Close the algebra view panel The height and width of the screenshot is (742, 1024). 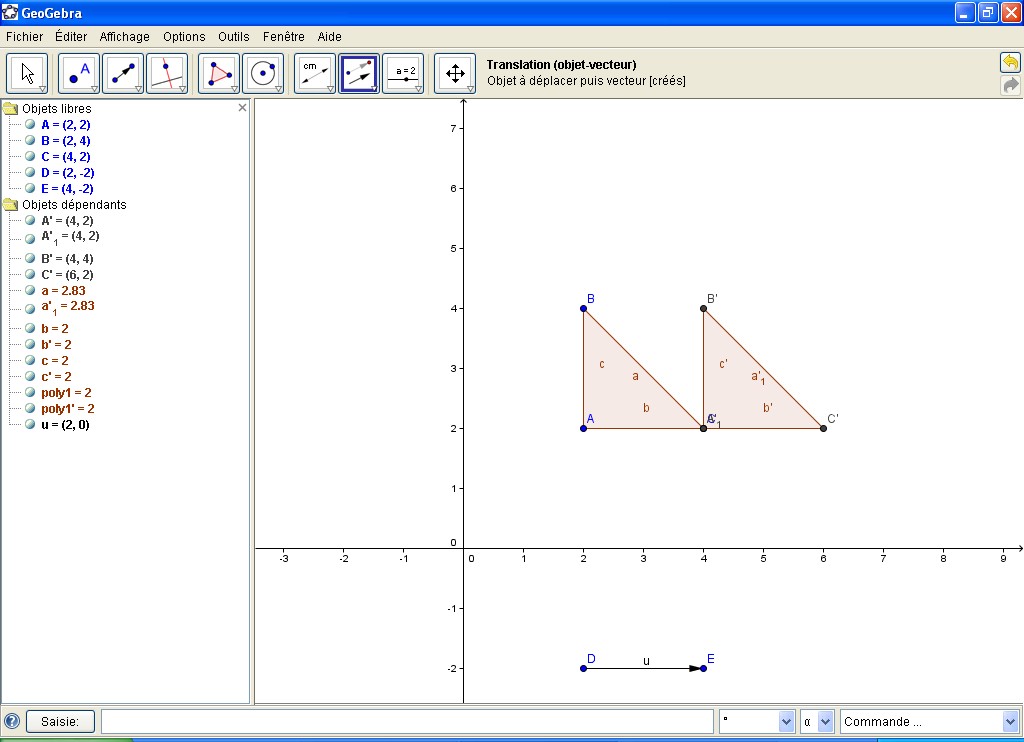point(242,107)
